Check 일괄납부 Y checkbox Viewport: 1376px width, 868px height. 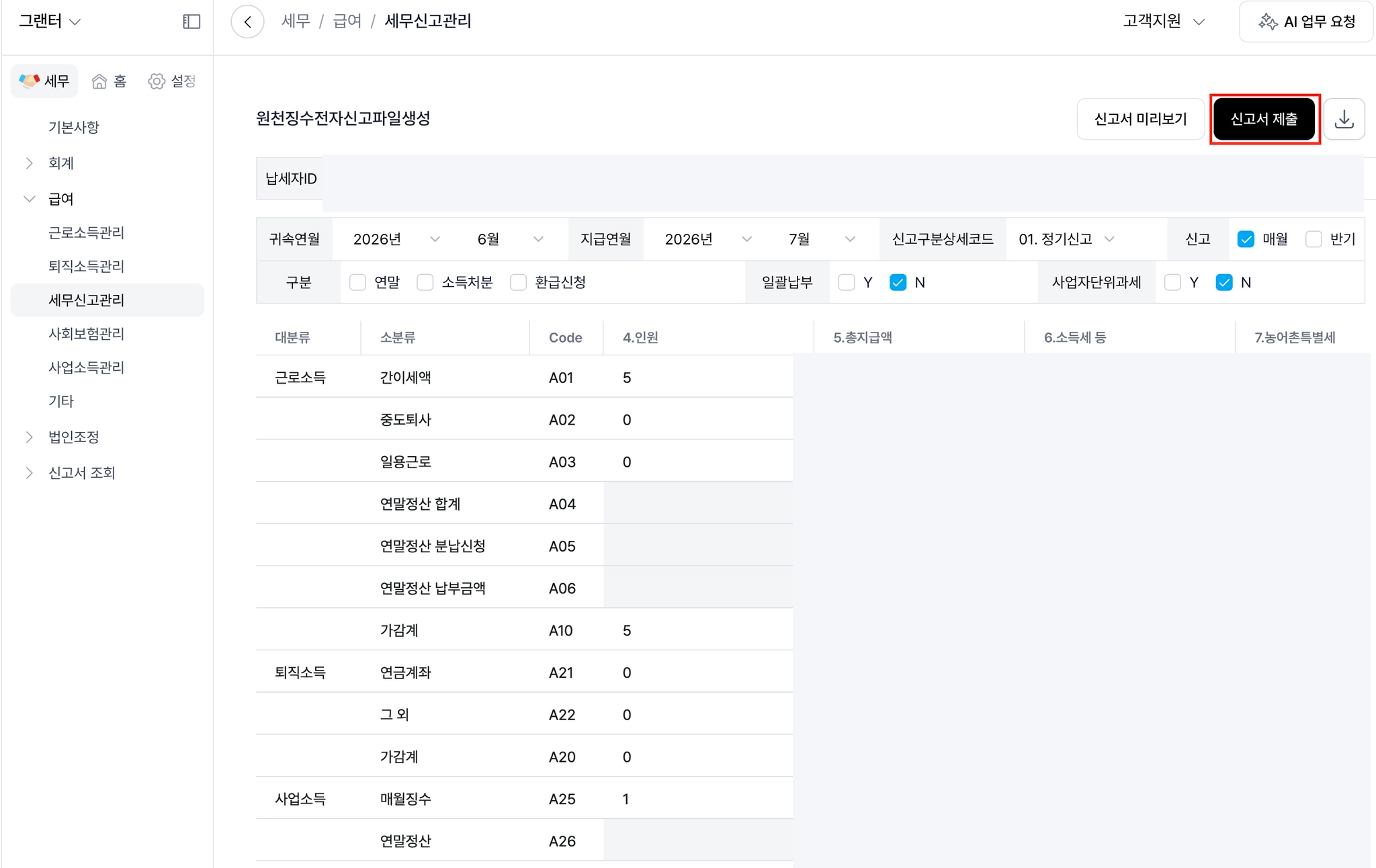coord(847,282)
